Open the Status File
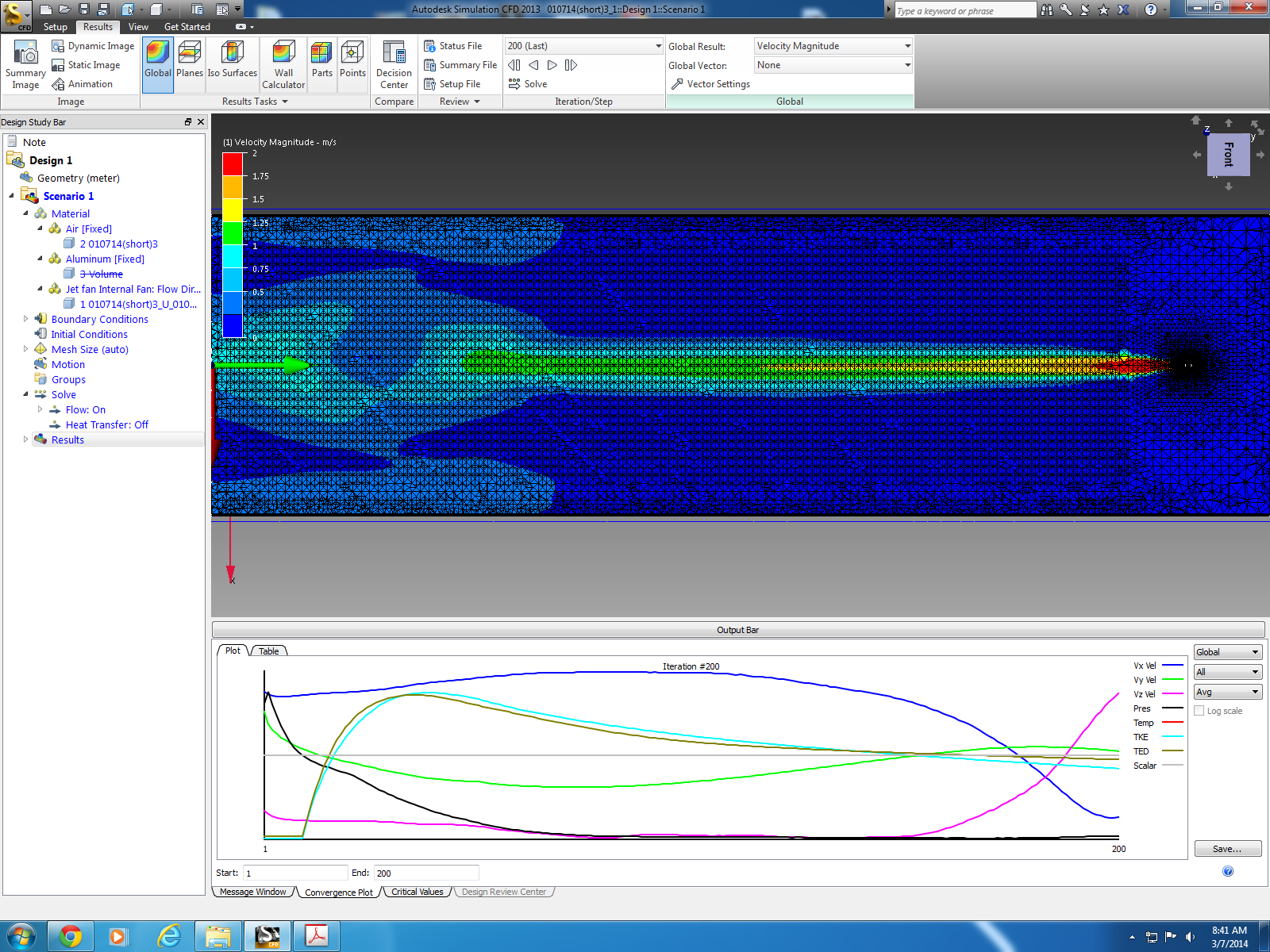The height and width of the screenshot is (952, 1270). pyautogui.click(x=452, y=46)
